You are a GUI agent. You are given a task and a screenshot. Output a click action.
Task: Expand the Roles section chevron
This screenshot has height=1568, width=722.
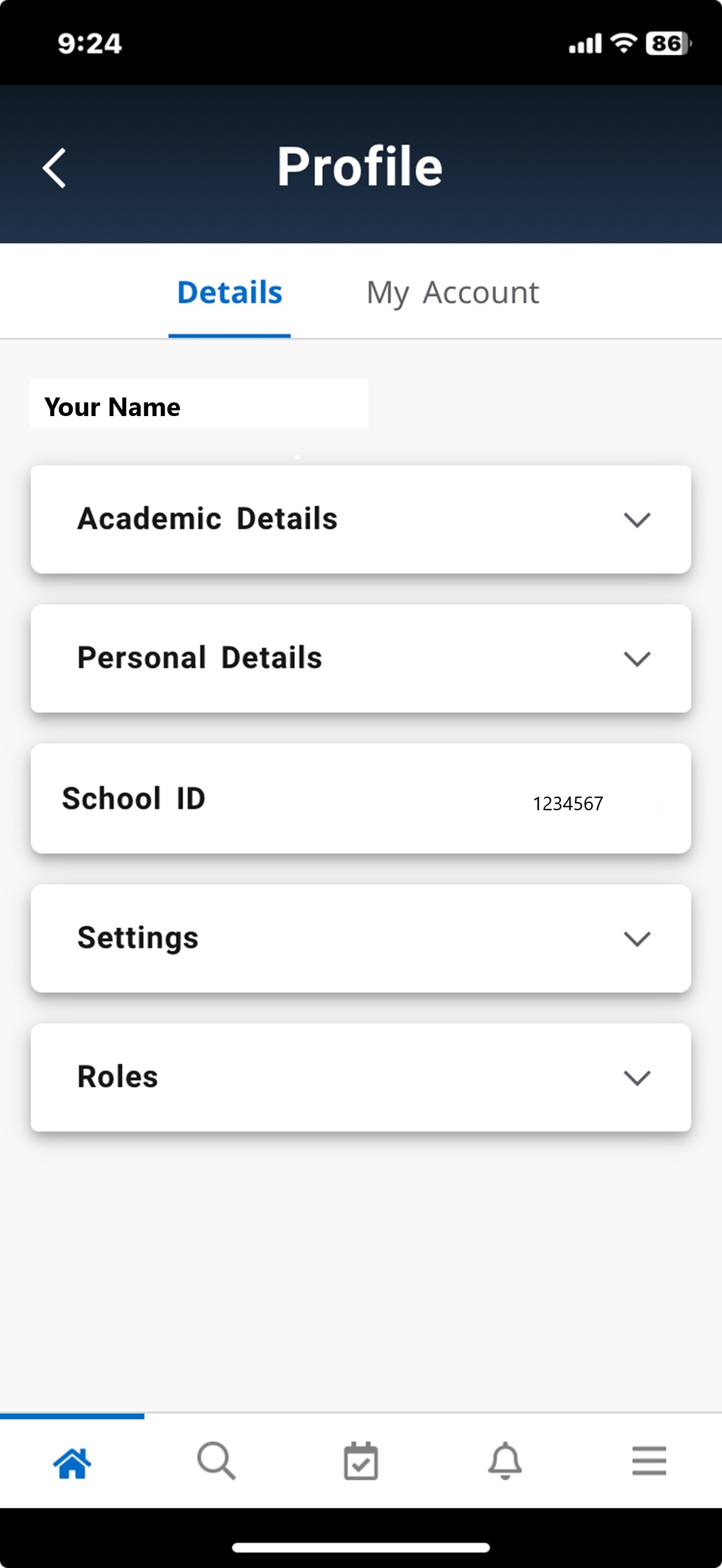click(x=637, y=1078)
